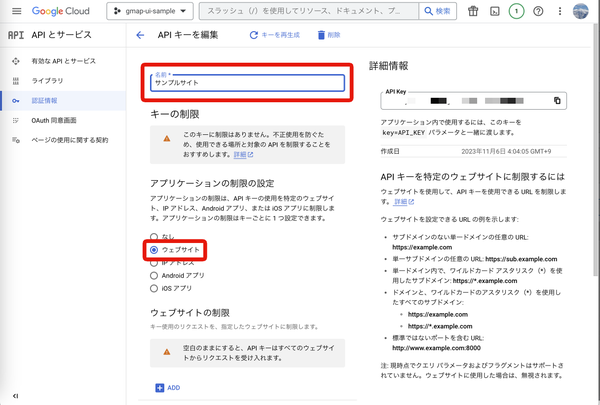The height and width of the screenshot is (405, 600).
Task: Open the three-dot more options menu
Action: [559, 11]
